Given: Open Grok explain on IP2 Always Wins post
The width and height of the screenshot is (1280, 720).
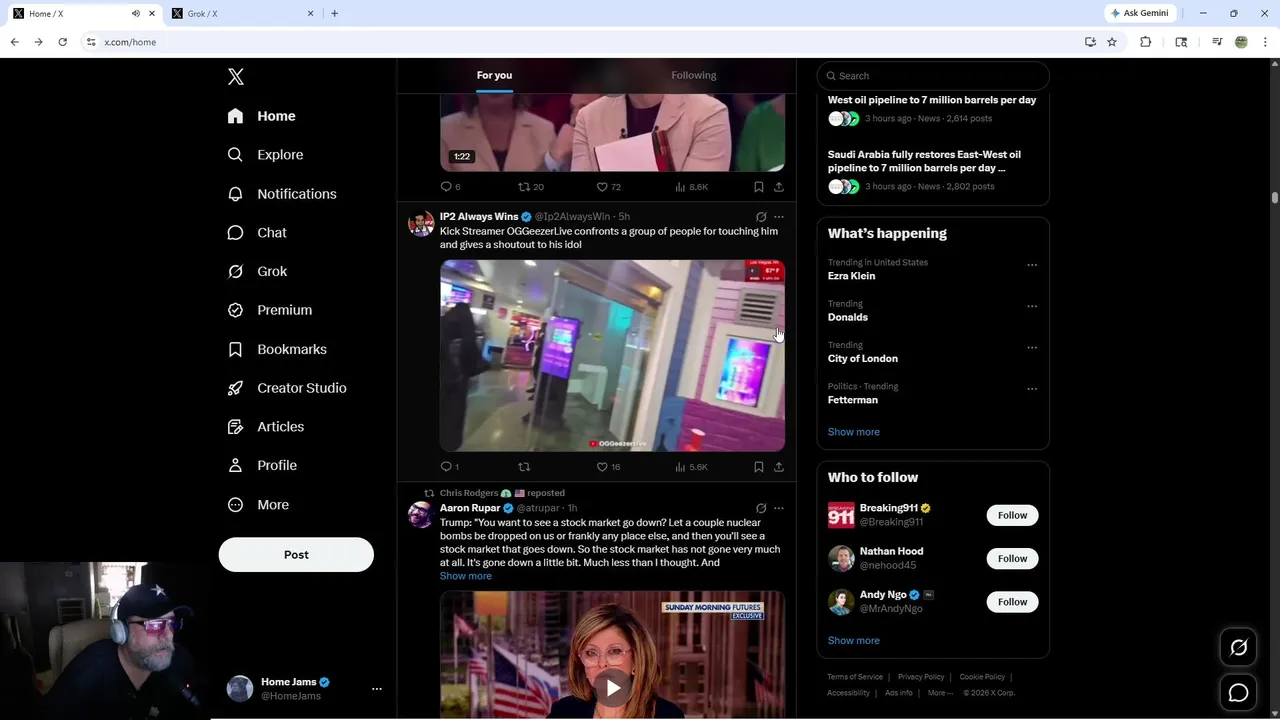Looking at the screenshot, I should tap(761, 217).
